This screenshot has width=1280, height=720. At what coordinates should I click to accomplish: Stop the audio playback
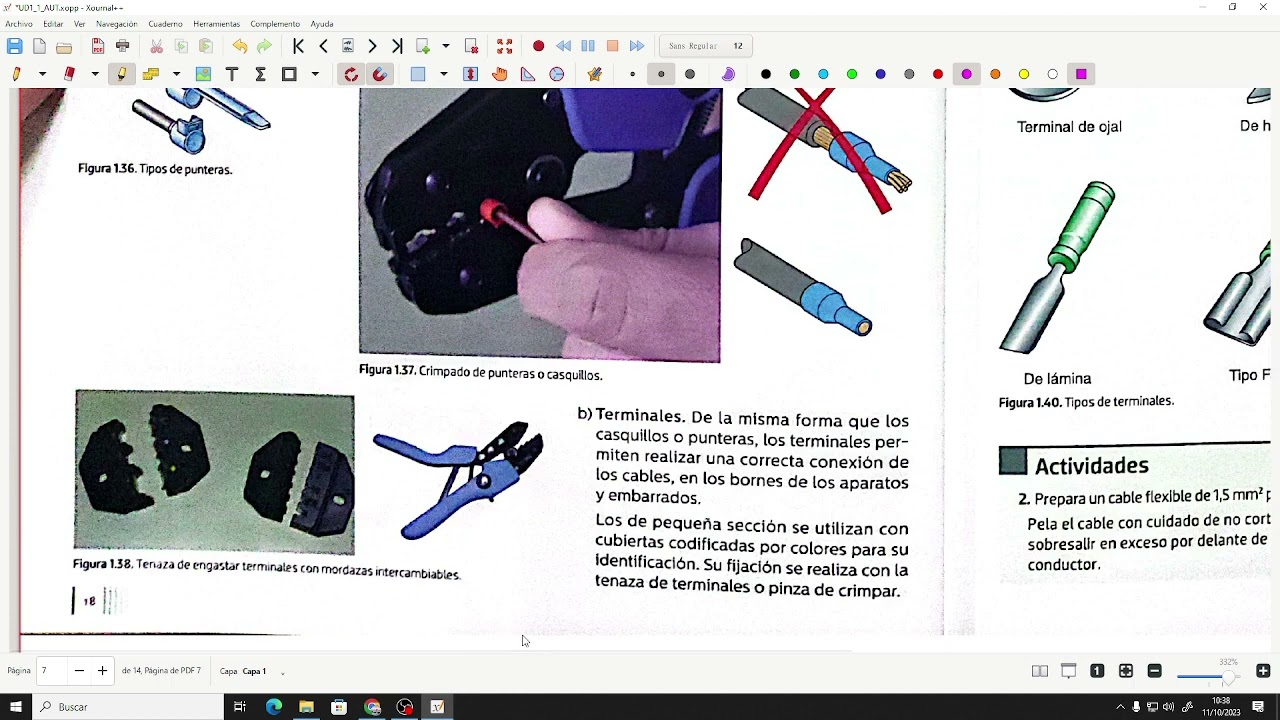tap(612, 46)
